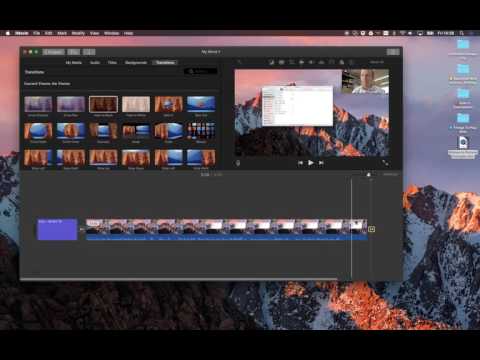Image resolution: width=480 pixels, height=360 pixels.
Task: Switch to the Audio tab
Action: [95, 62]
